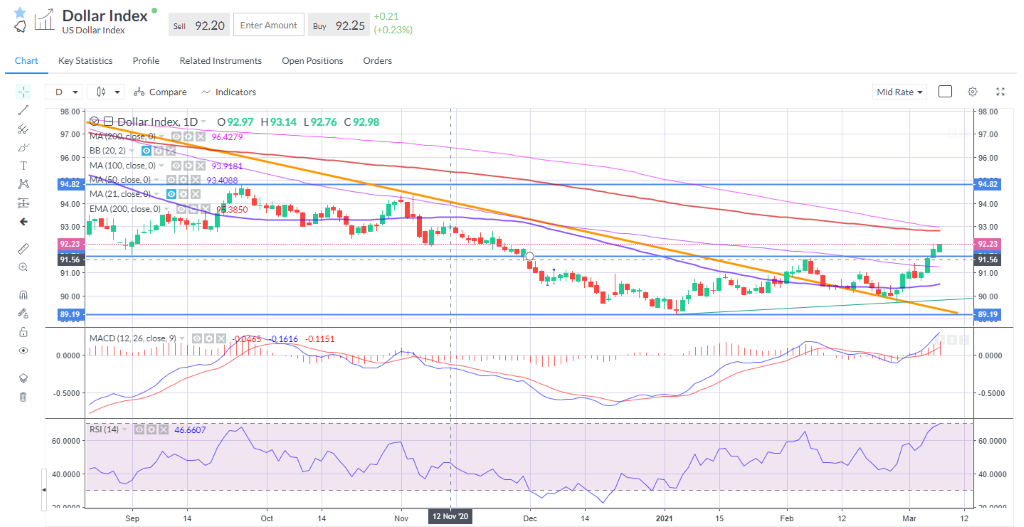Remove the RSI (14) indicator
This screenshot has width=1024, height=527.
(163, 429)
